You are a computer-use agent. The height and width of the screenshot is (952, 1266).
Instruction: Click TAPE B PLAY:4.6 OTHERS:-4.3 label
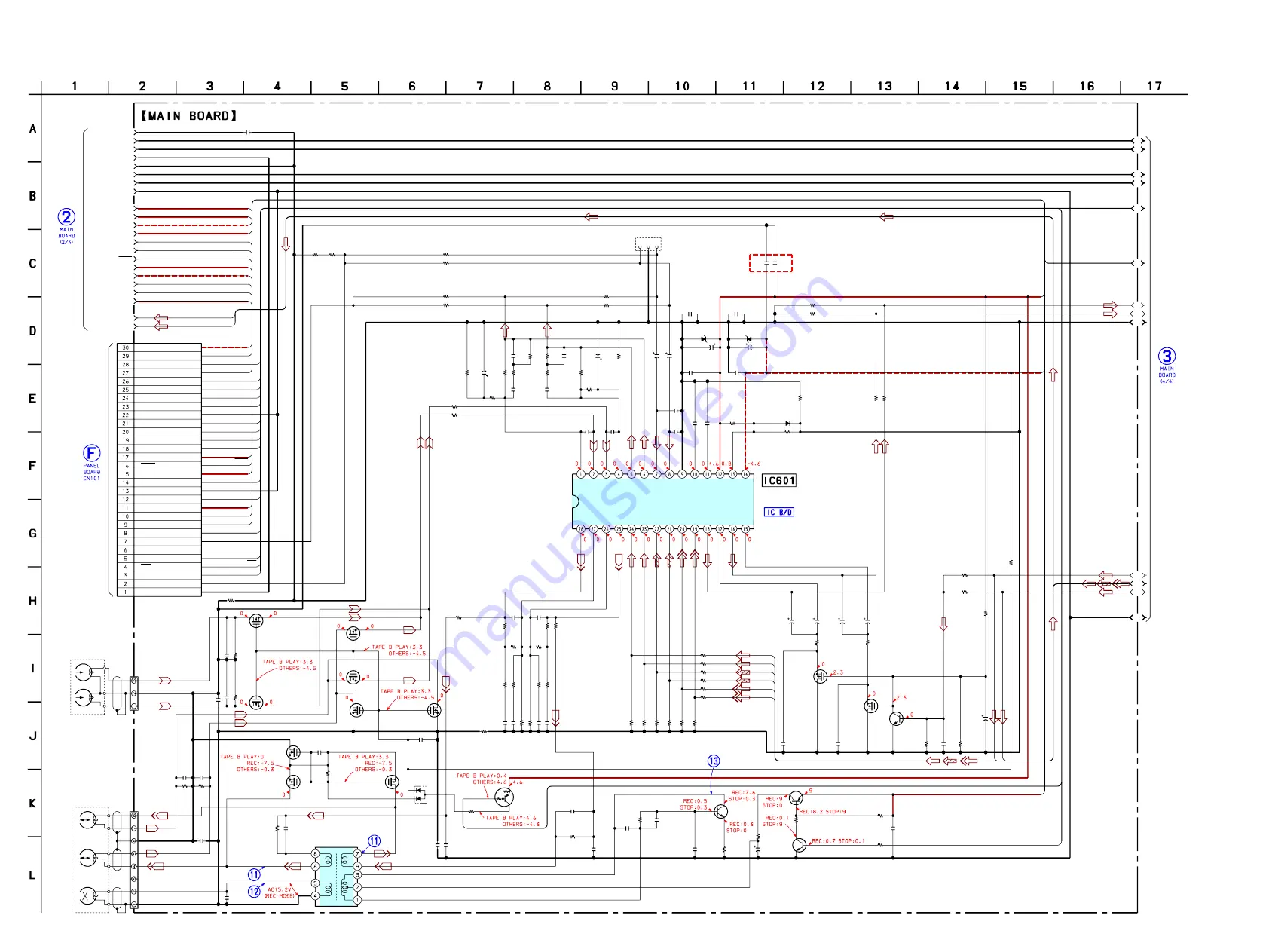pyautogui.click(x=512, y=821)
